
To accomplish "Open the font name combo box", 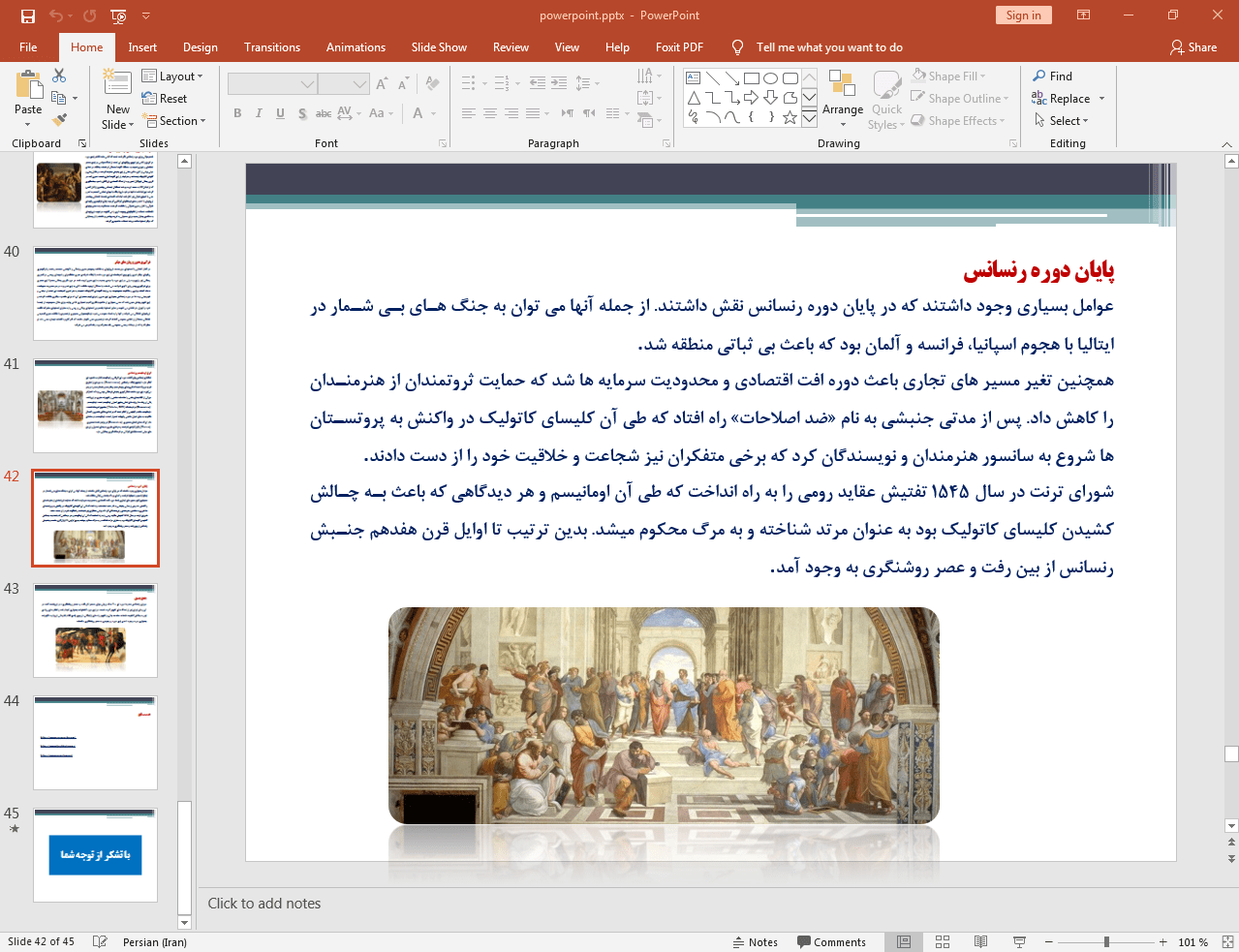I will point(272,84).
